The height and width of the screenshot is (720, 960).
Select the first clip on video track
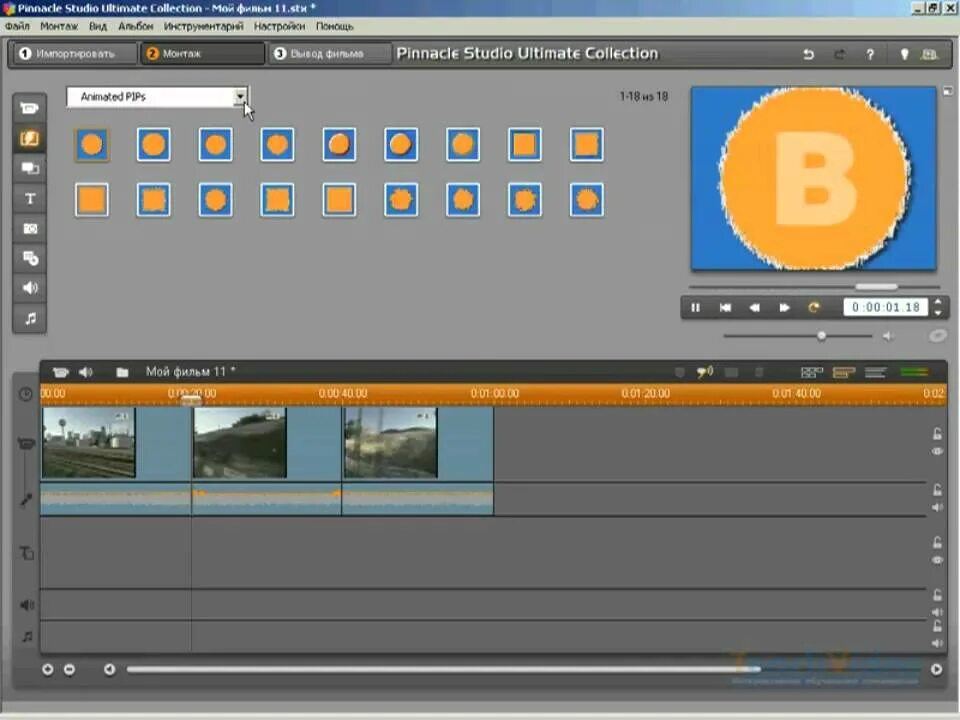pos(116,443)
